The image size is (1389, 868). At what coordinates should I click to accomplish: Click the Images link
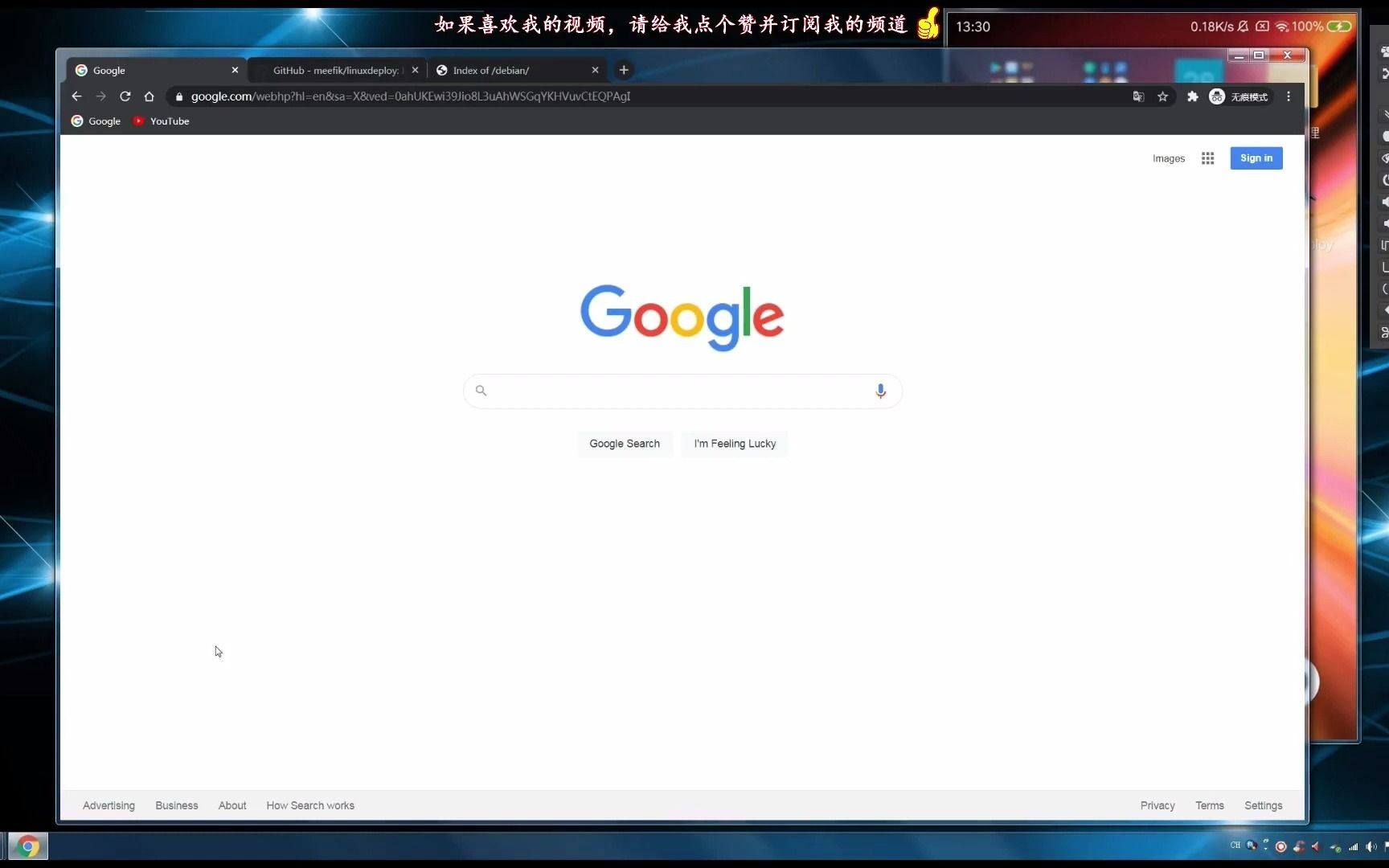coord(1169,158)
